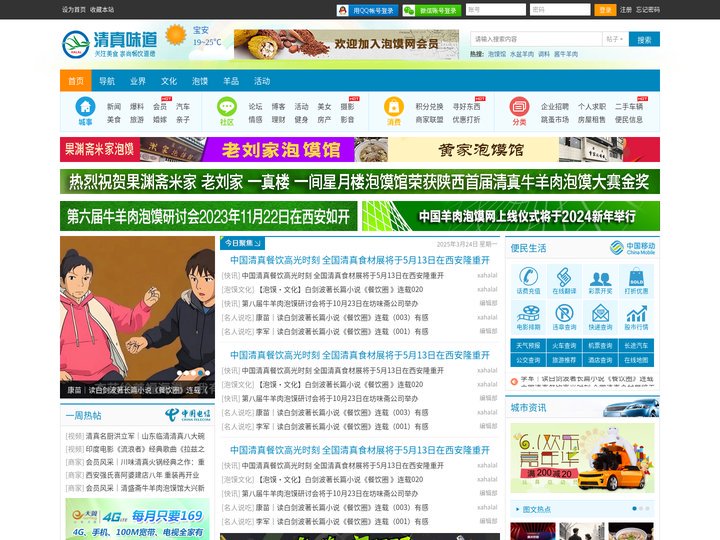
Task: Click the 微信帐号登录 button
Action: coord(432,10)
